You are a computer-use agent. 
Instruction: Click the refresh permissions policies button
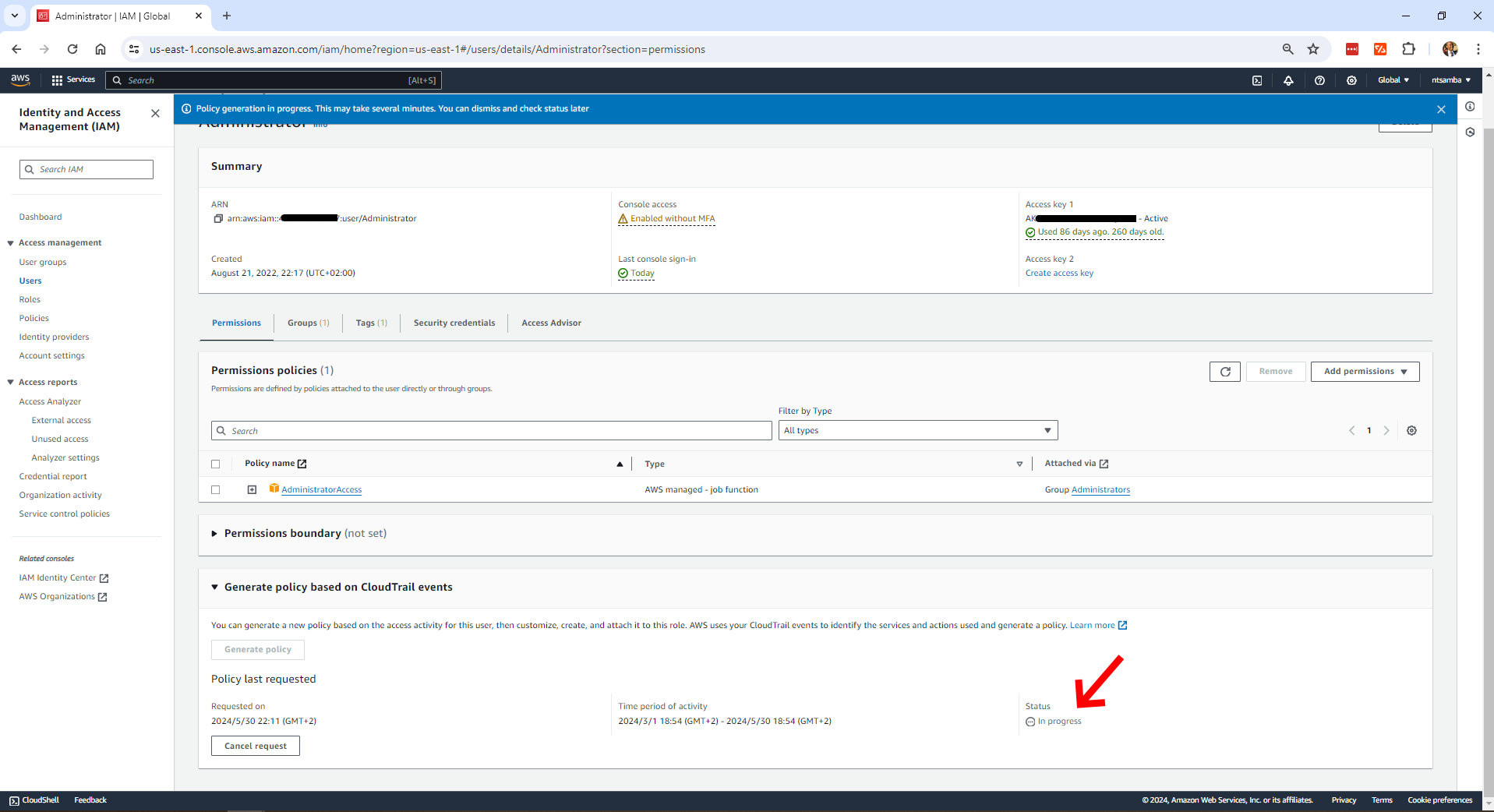pos(1224,372)
